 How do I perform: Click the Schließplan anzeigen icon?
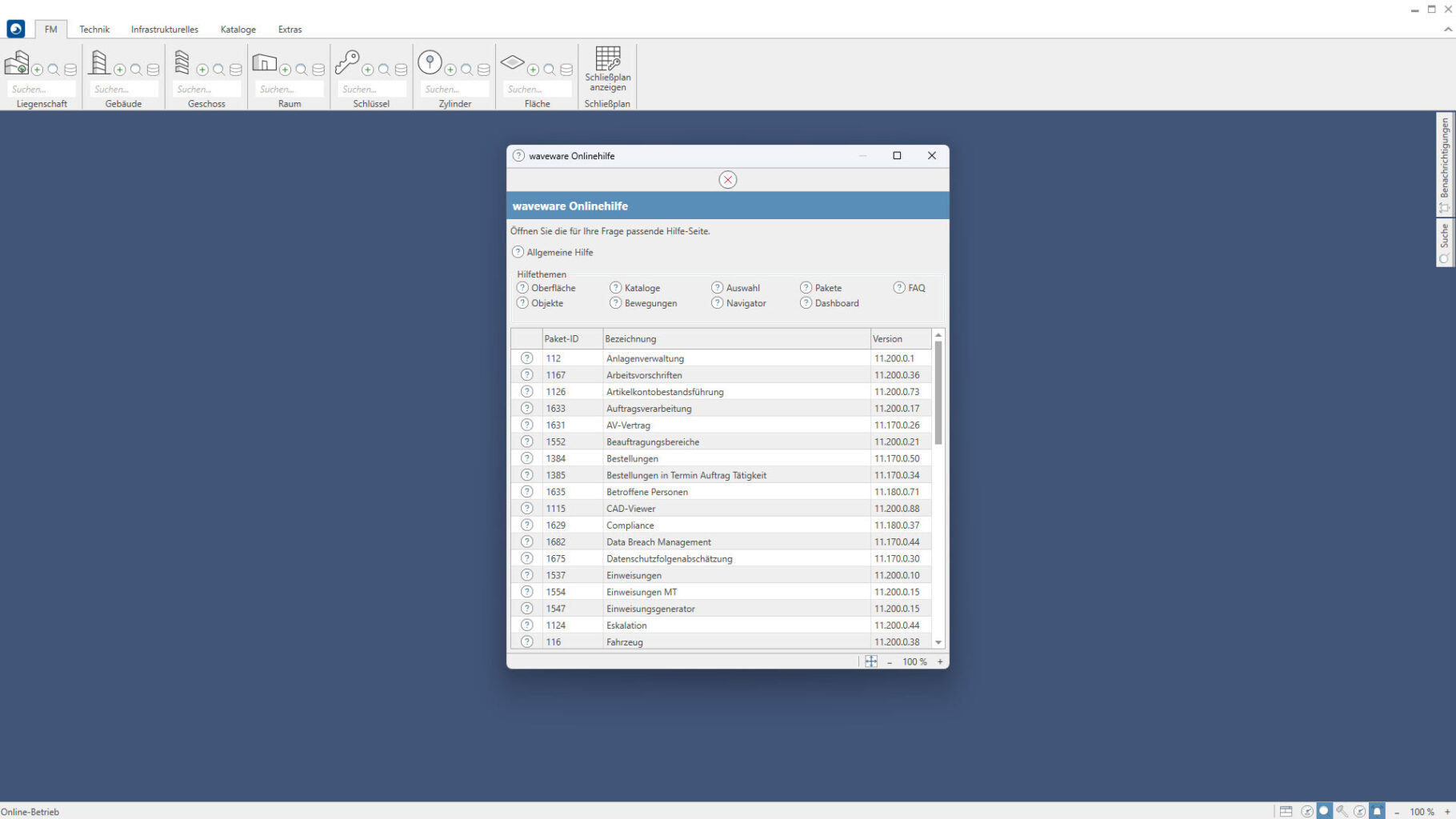(x=607, y=61)
